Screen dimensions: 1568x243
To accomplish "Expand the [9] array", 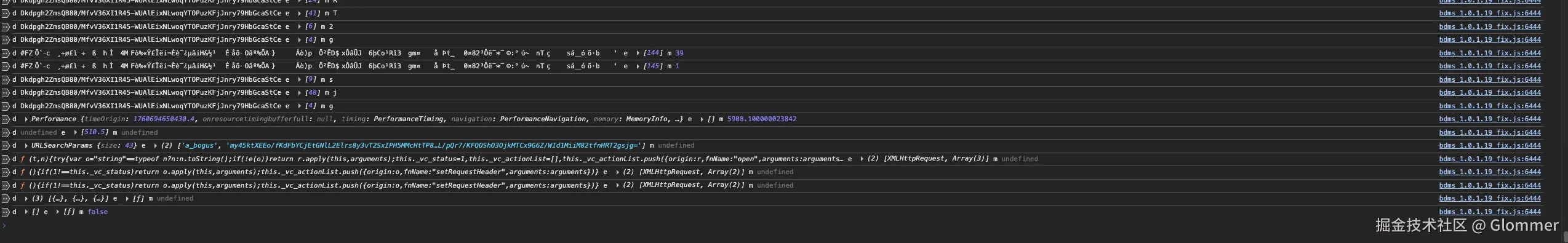I will [x=300, y=79].
